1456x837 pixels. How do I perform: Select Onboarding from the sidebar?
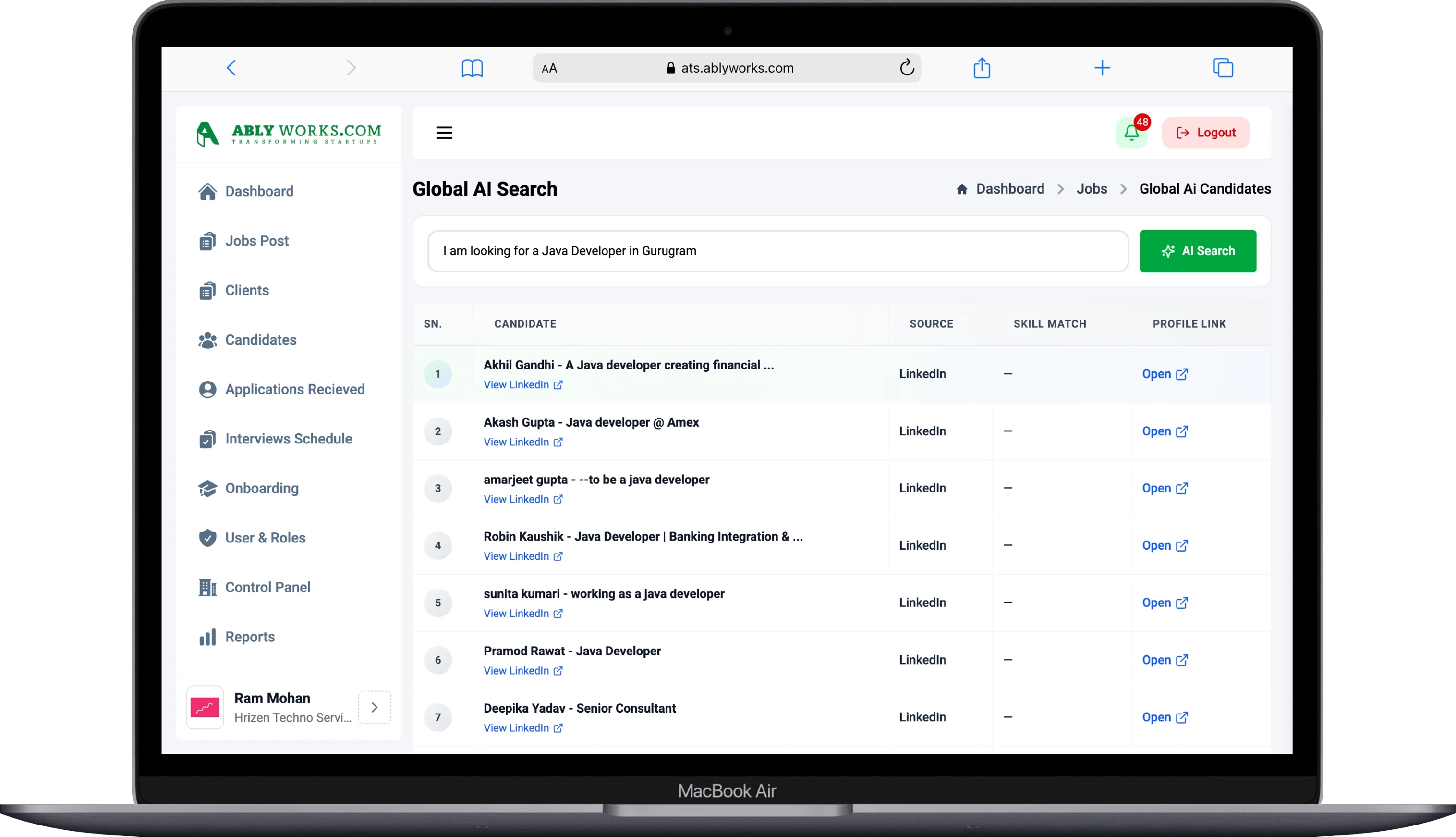point(261,488)
